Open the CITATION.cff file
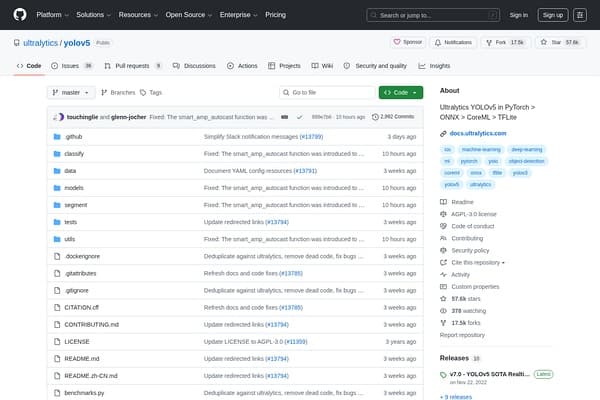The image size is (600, 400). click(x=82, y=307)
